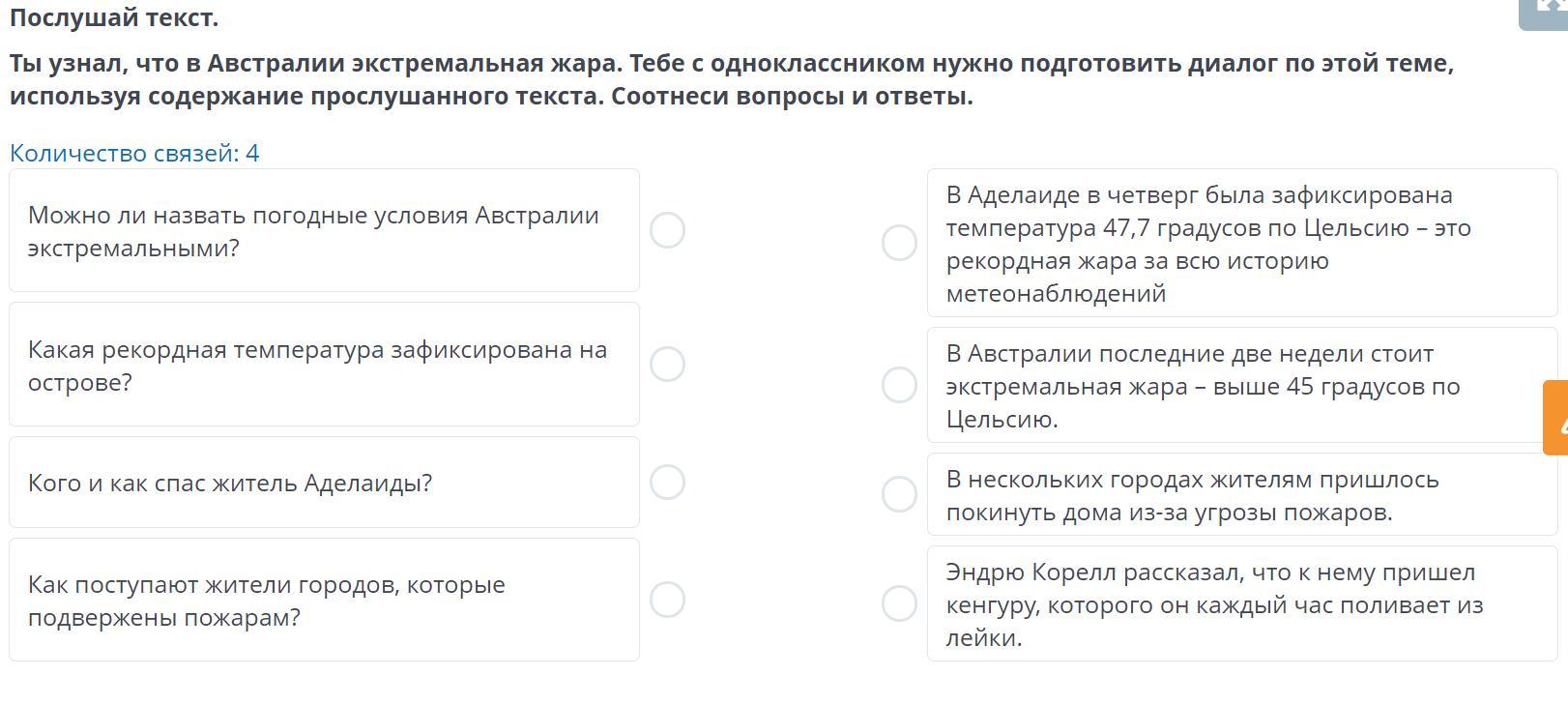
Task: Click the expand icon in the top-right corner
Action: [1547, 10]
